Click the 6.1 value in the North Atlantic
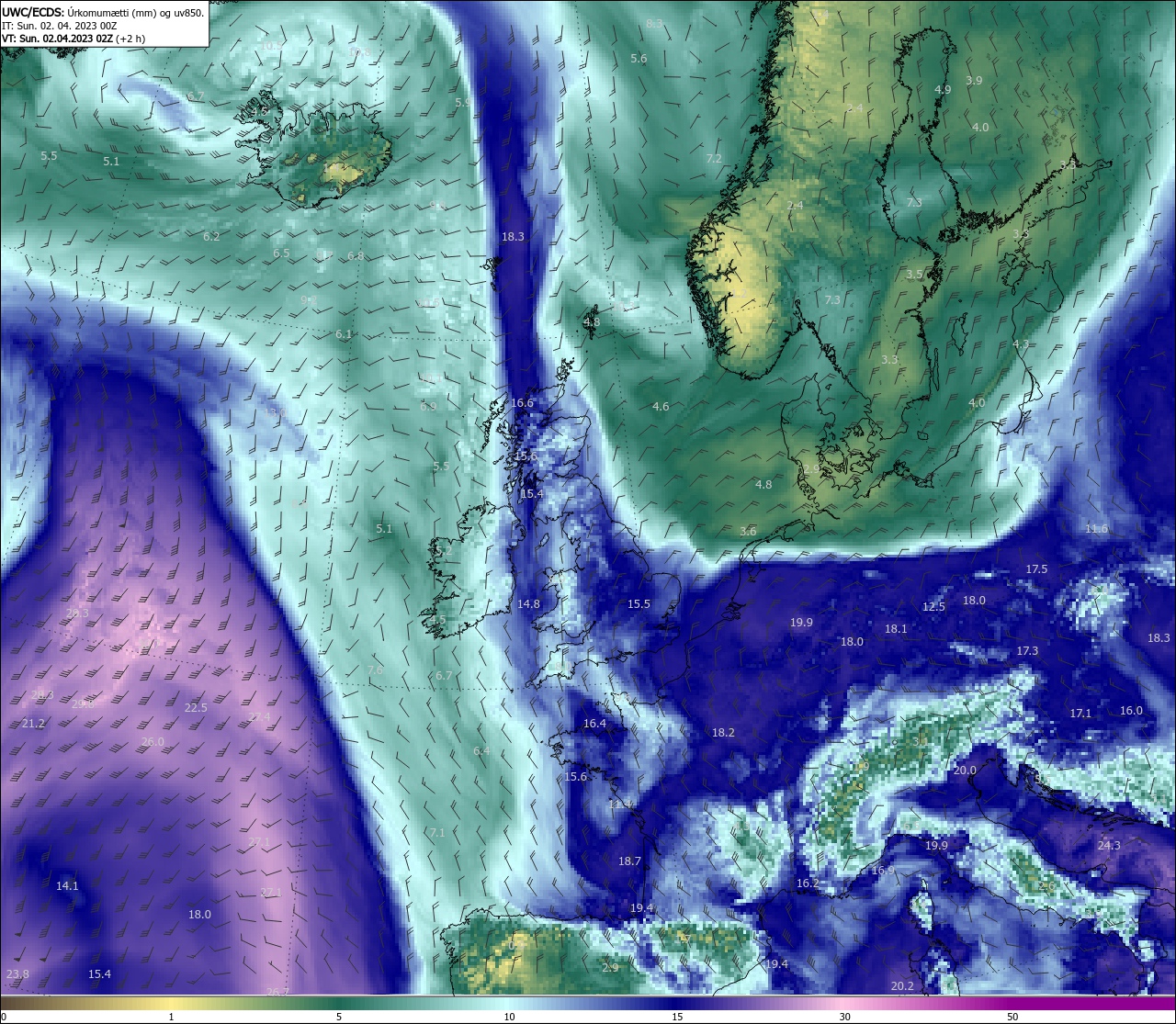This screenshot has width=1176, height=1024. tap(344, 334)
